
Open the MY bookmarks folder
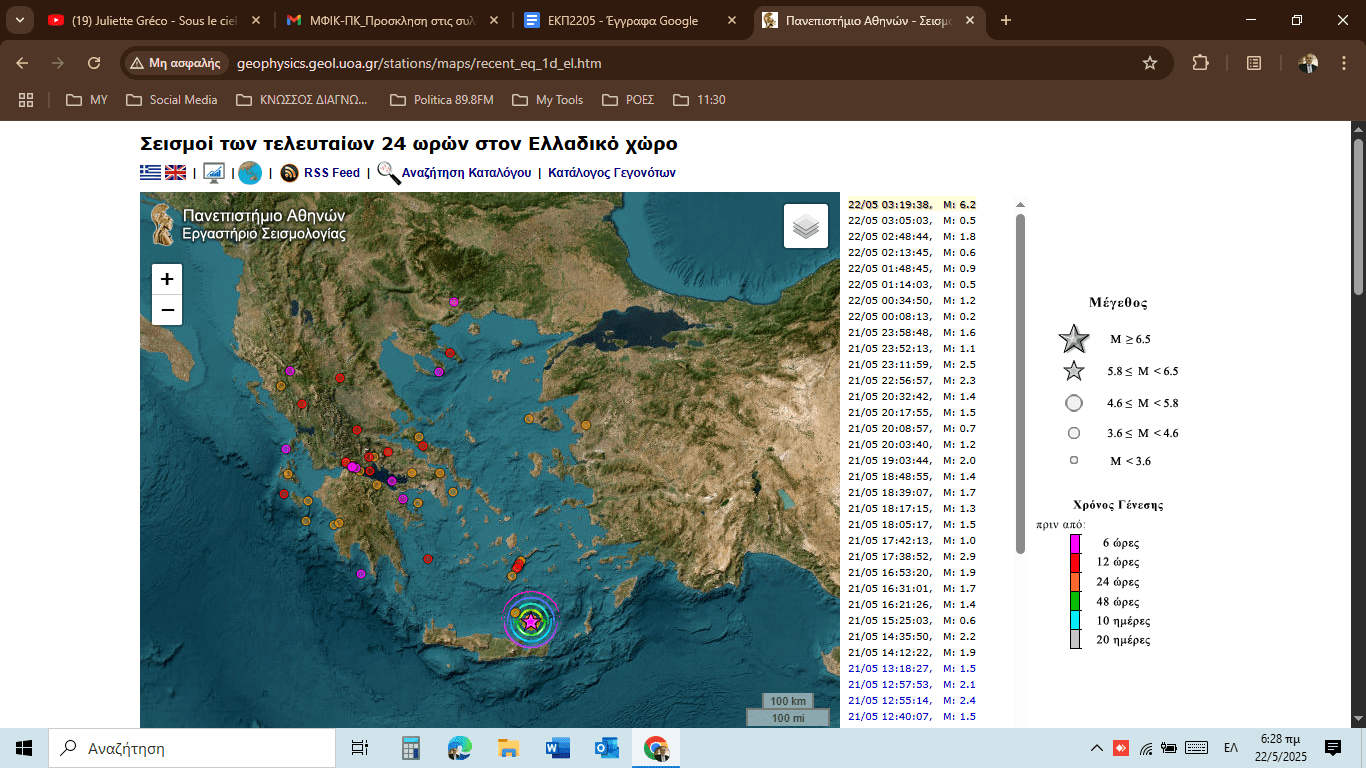(87, 100)
